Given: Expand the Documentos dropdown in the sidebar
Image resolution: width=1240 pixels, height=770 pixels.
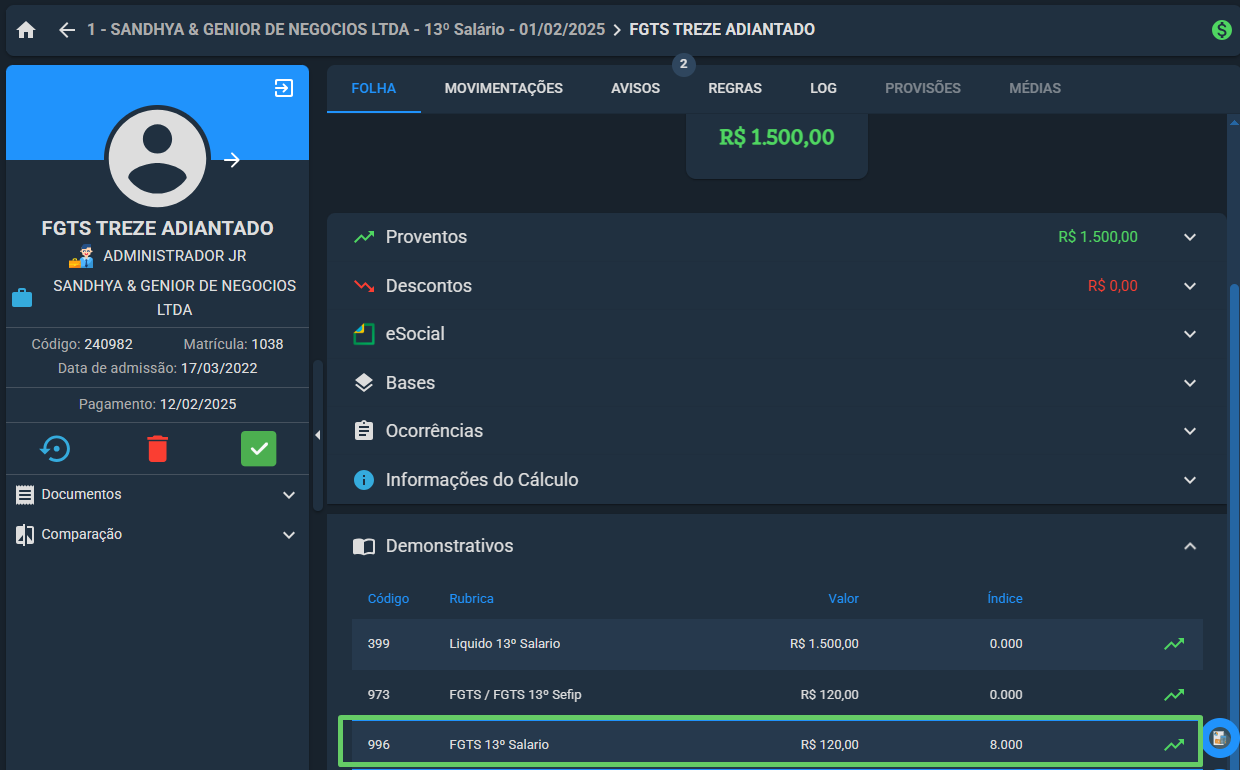Looking at the screenshot, I should click(289, 495).
